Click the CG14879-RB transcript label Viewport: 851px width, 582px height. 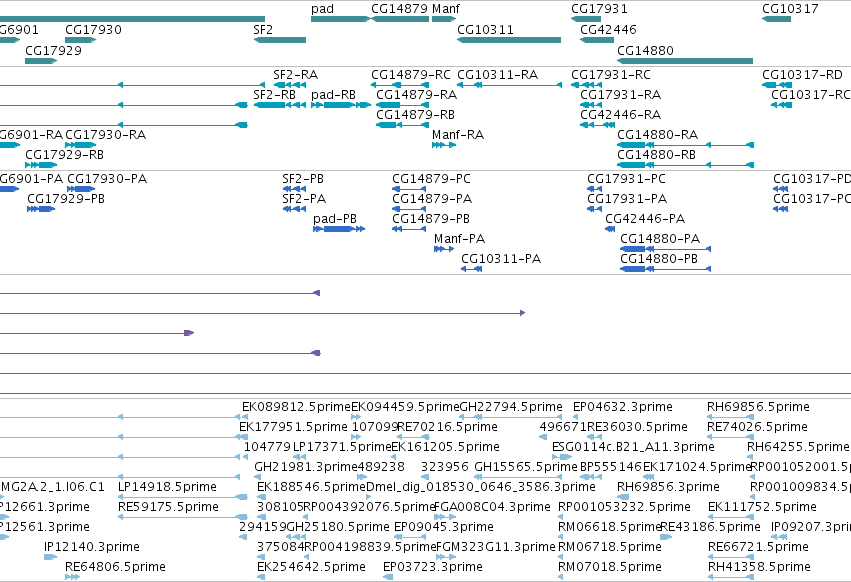tap(415, 115)
